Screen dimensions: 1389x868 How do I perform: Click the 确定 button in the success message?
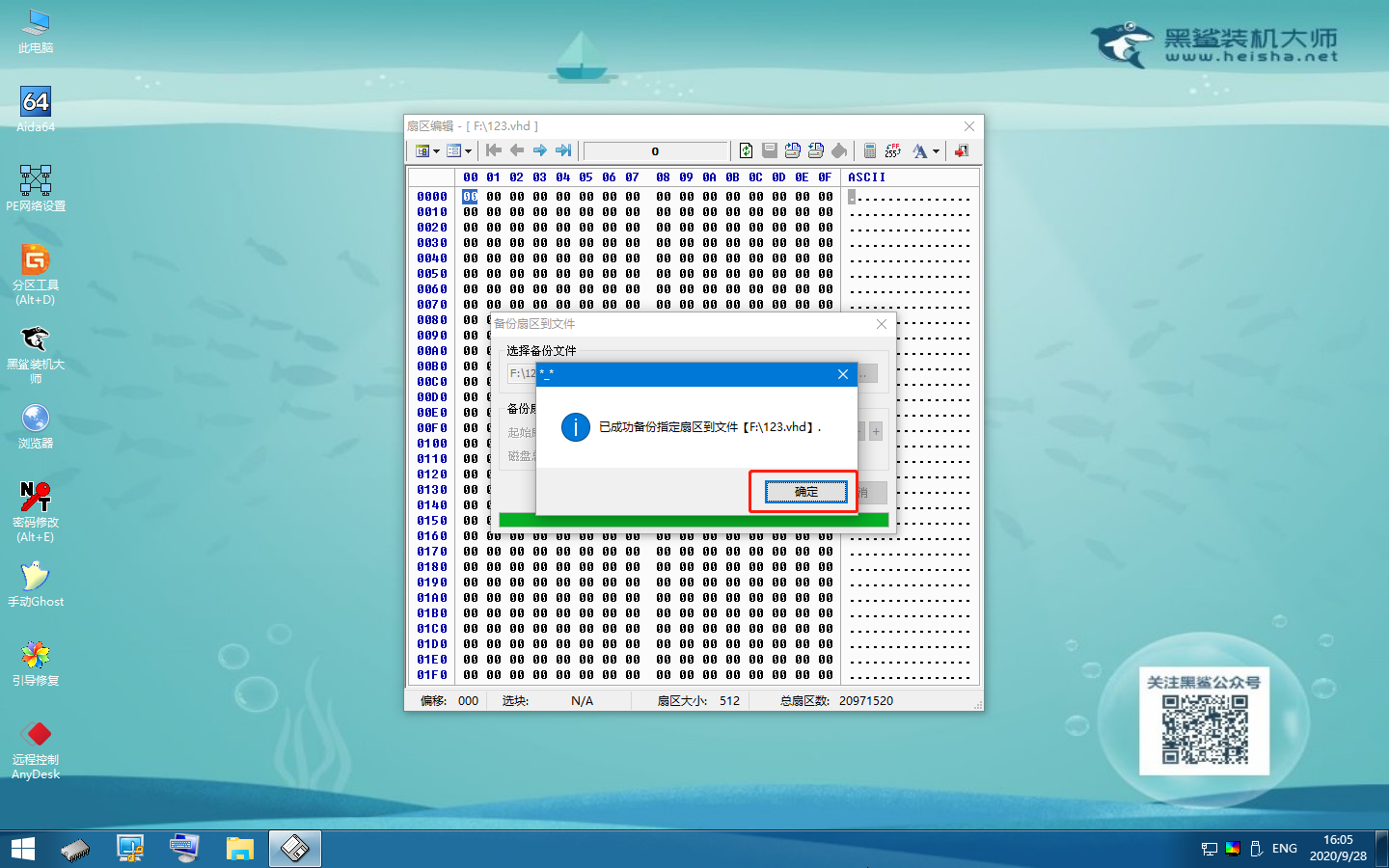pyautogui.click(x=805, y=492)
